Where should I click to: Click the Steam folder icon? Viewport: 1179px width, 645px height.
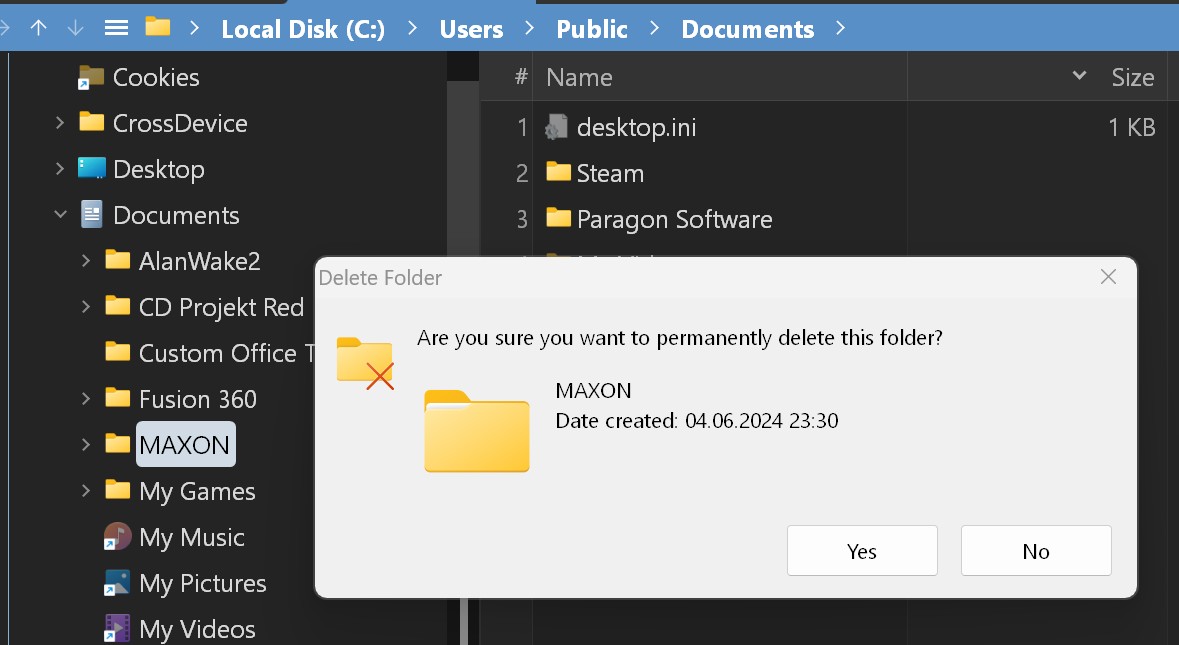[x=560, y=173]
